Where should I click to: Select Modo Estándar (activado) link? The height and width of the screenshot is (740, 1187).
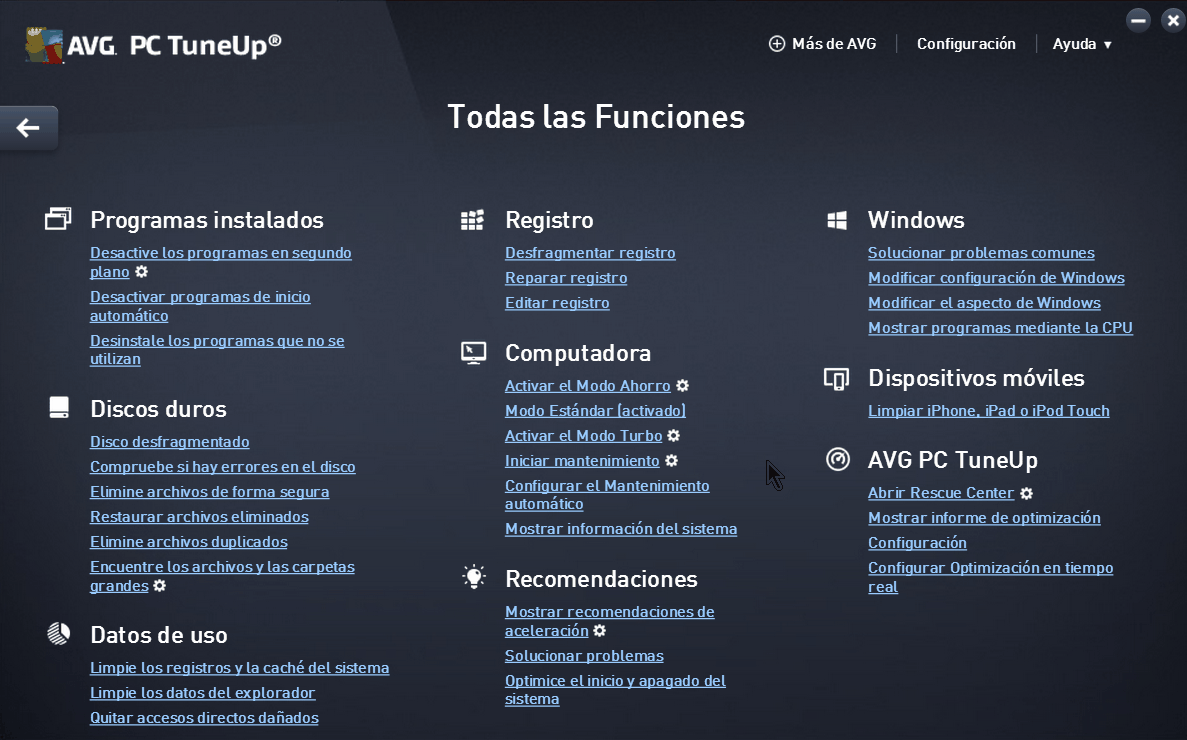pos(595,410)
